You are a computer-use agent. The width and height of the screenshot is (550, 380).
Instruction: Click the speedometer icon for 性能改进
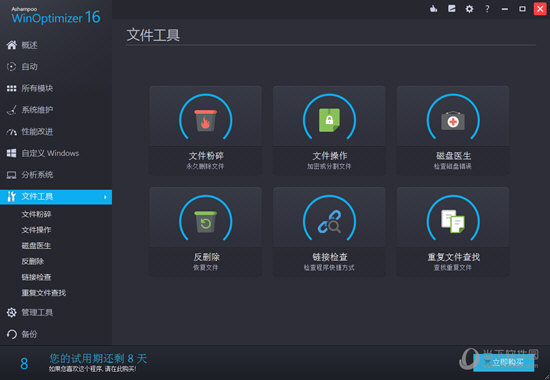[x=12, y=132]
